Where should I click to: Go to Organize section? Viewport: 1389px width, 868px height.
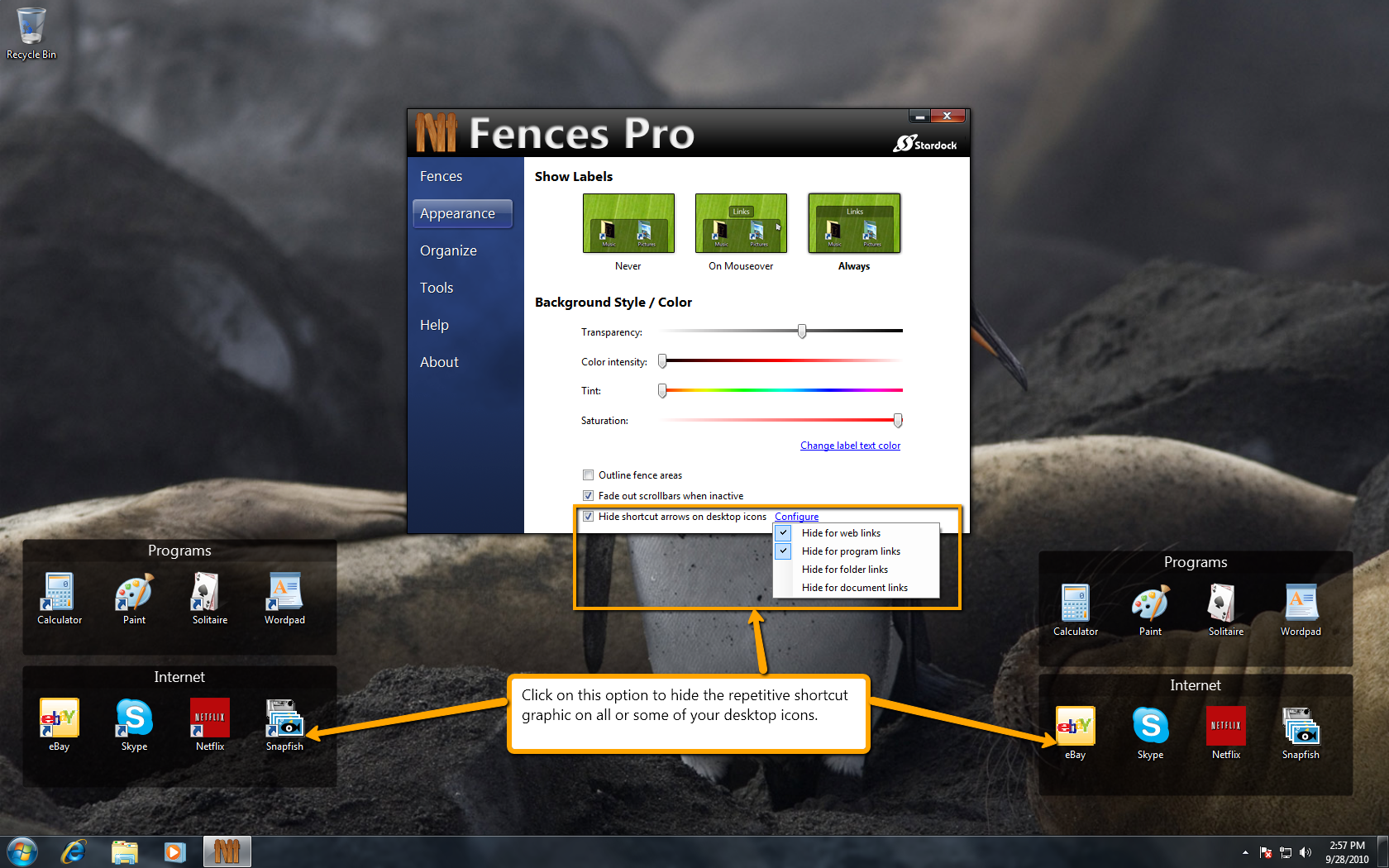pyautogui.click(x=448, y=250)
